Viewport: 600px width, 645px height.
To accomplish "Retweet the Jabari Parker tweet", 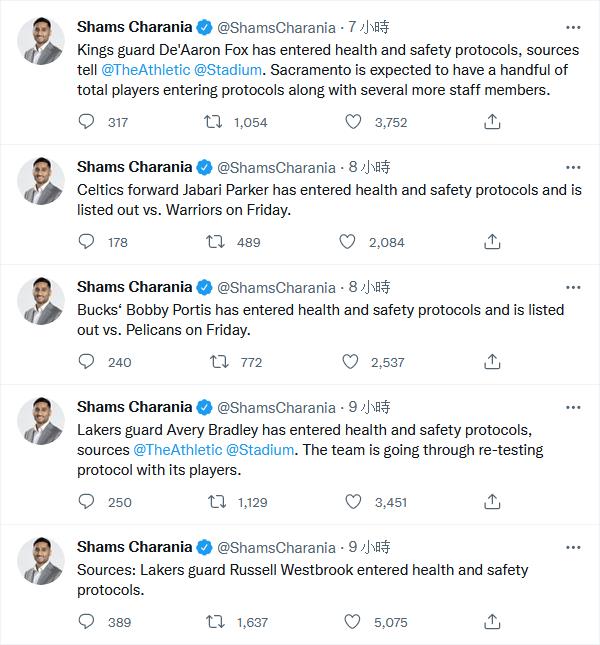I will coord(213,242).
